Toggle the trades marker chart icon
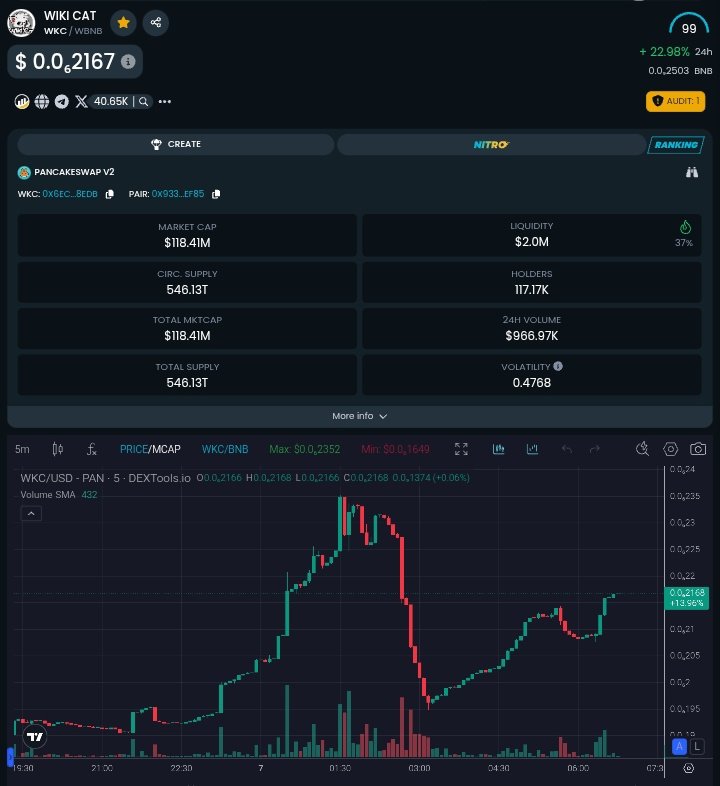 click(x=532, y=449)
